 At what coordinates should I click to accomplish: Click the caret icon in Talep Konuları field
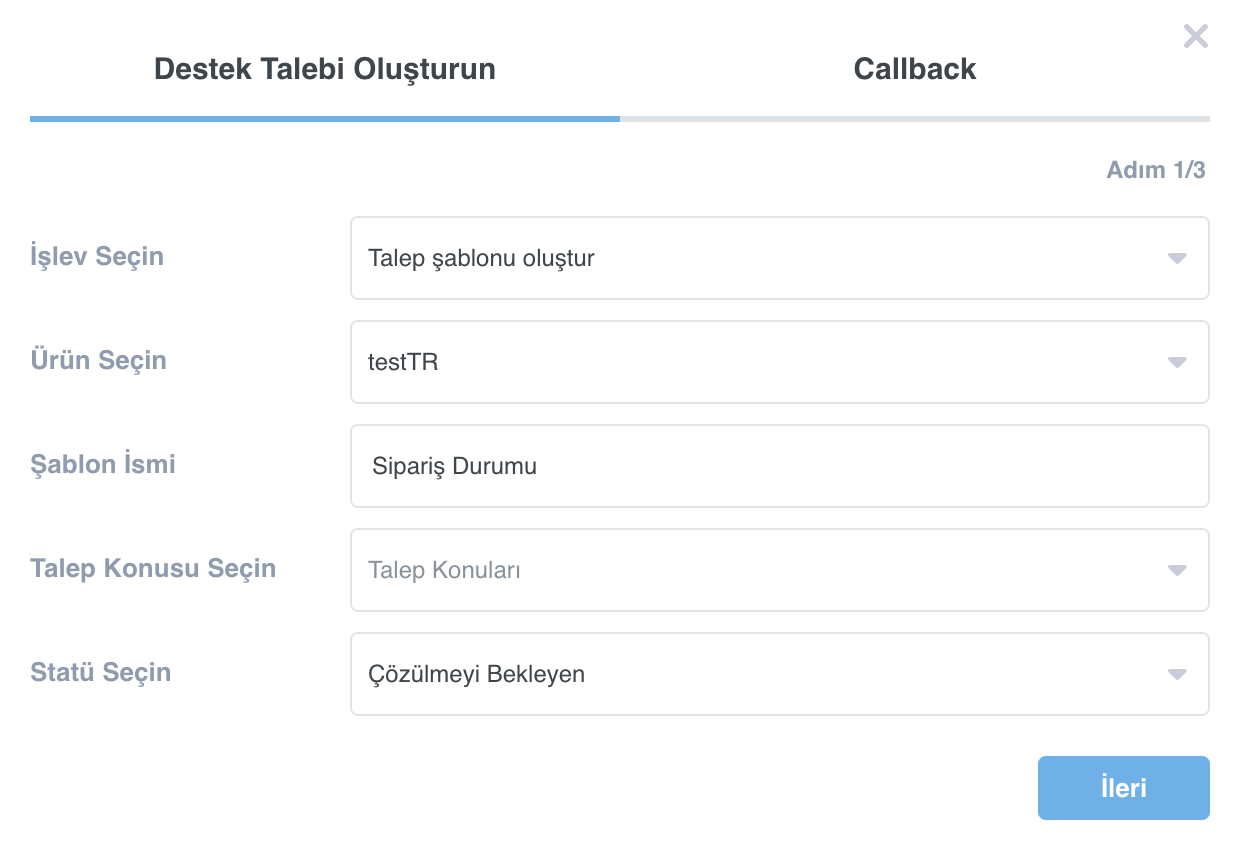point(1177,570)
